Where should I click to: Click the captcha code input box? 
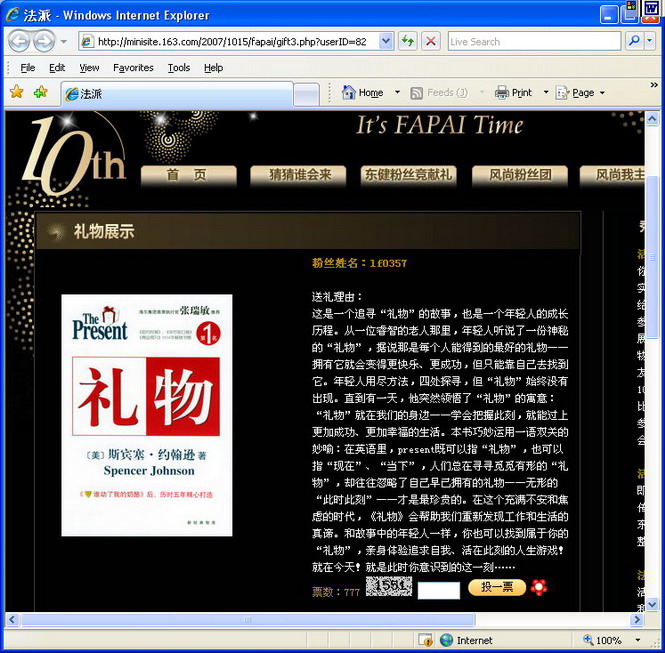(x=439, y=590)
